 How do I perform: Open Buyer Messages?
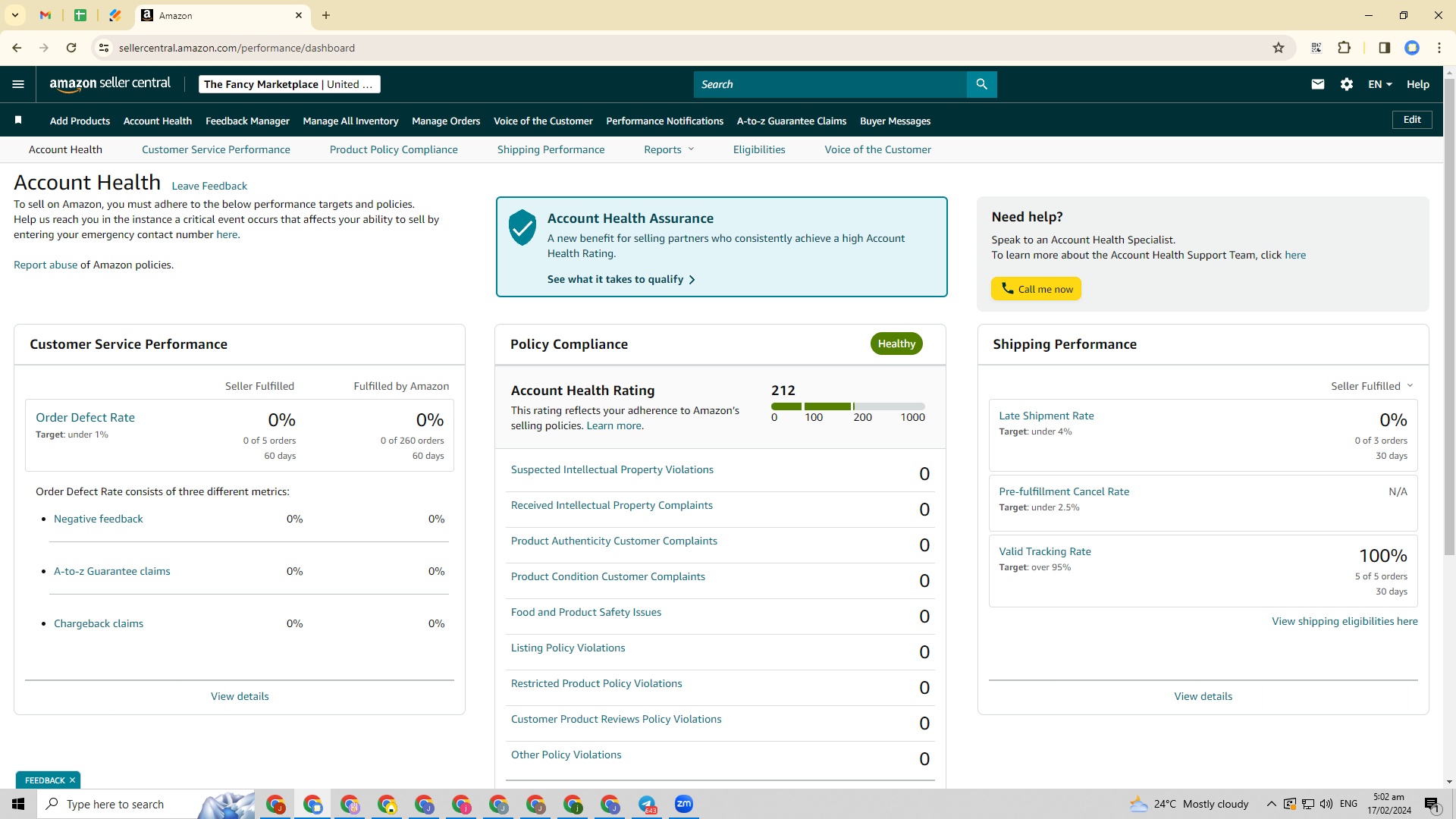click(895, 121)
